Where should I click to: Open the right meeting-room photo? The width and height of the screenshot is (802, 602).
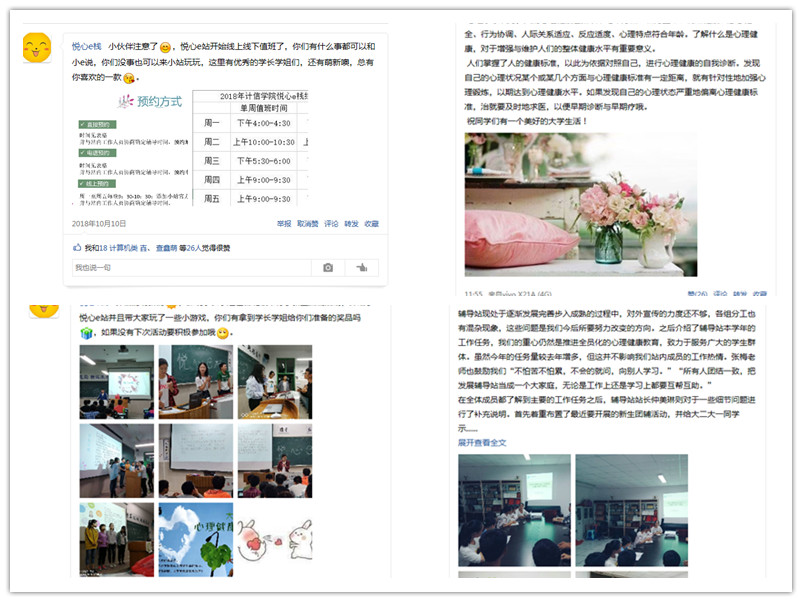click(x=632, y=510)
